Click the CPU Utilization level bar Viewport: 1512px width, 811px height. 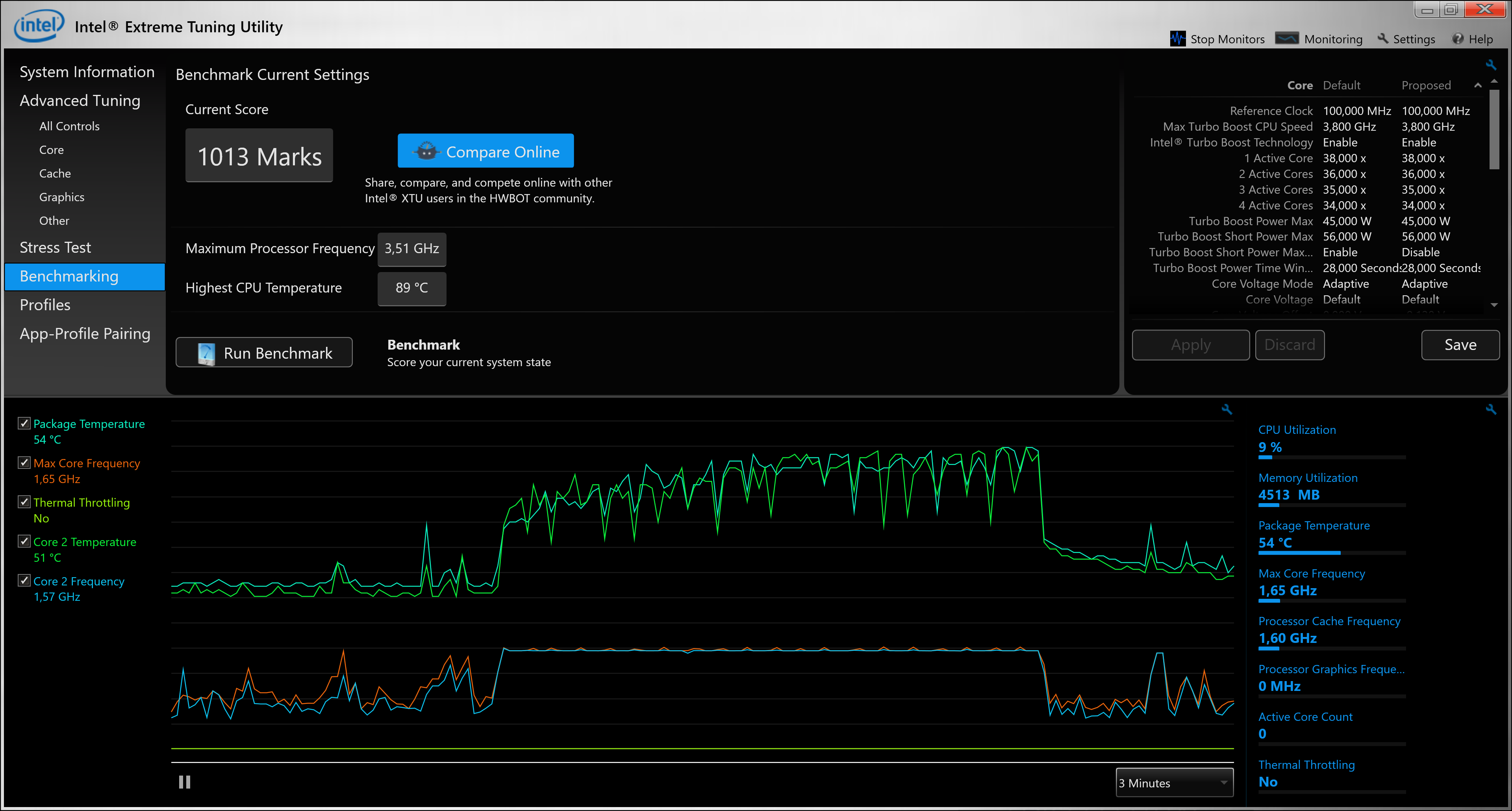[1332, 457]
